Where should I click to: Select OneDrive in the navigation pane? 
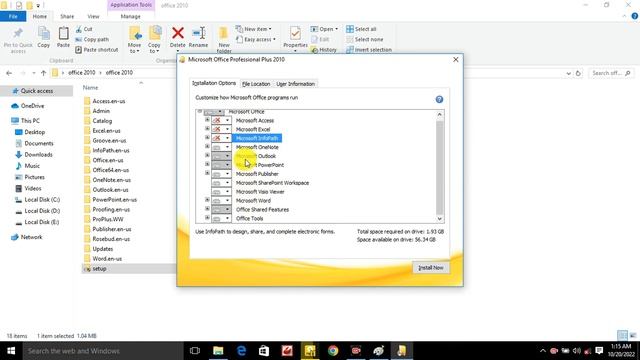pos(32,106)
